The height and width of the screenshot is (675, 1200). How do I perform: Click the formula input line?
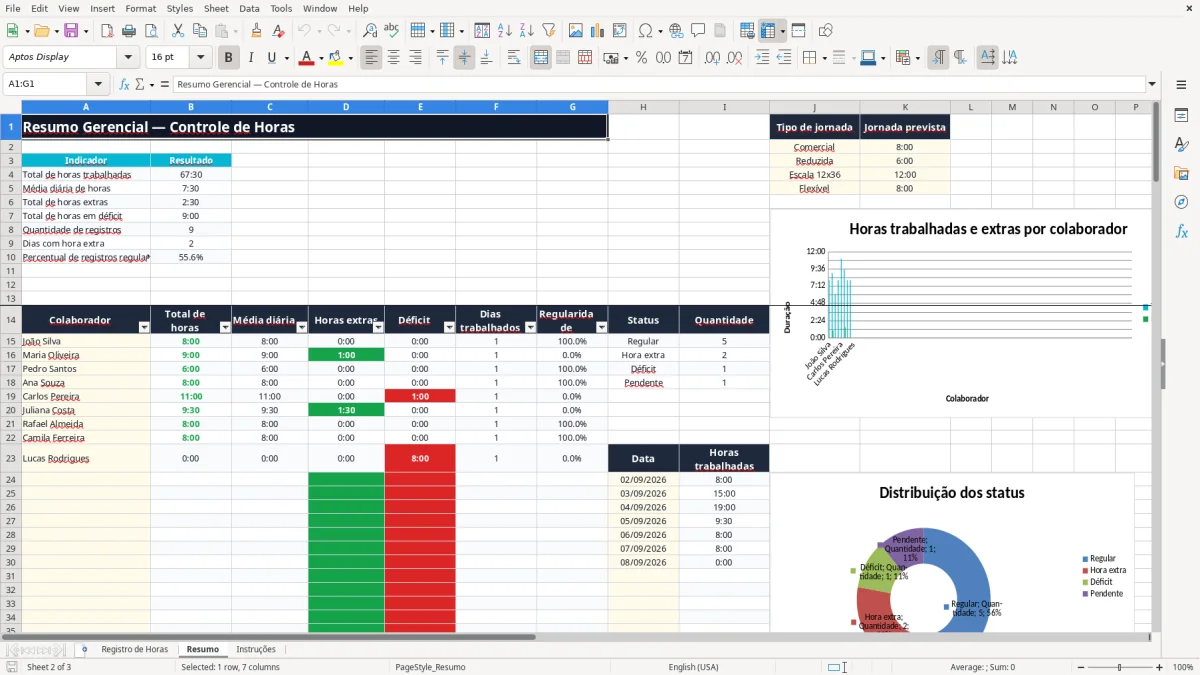[658, 84]
